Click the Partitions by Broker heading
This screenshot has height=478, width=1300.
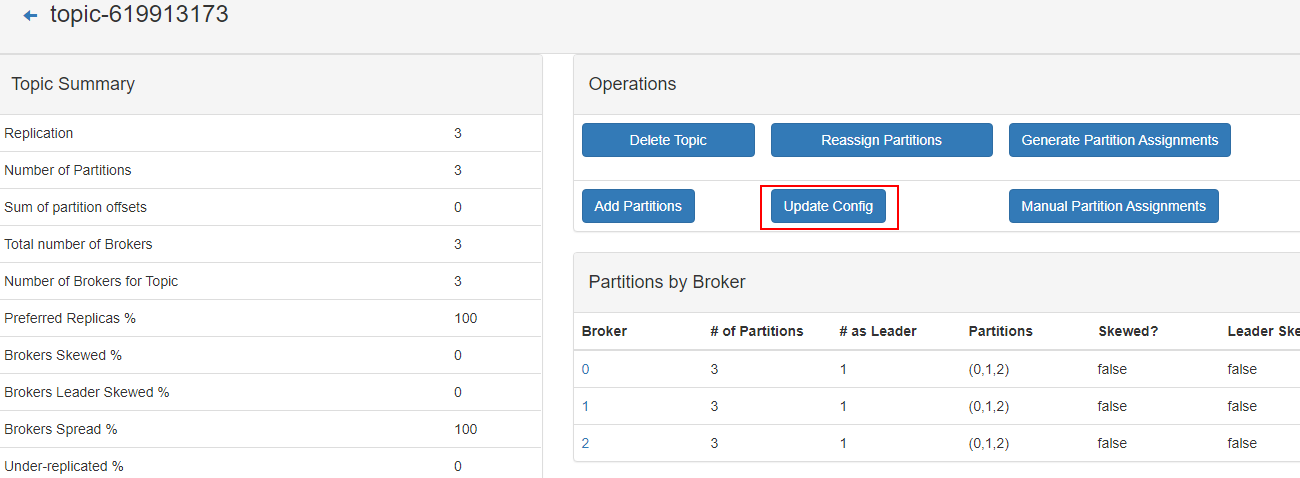[x=667, y=282]
